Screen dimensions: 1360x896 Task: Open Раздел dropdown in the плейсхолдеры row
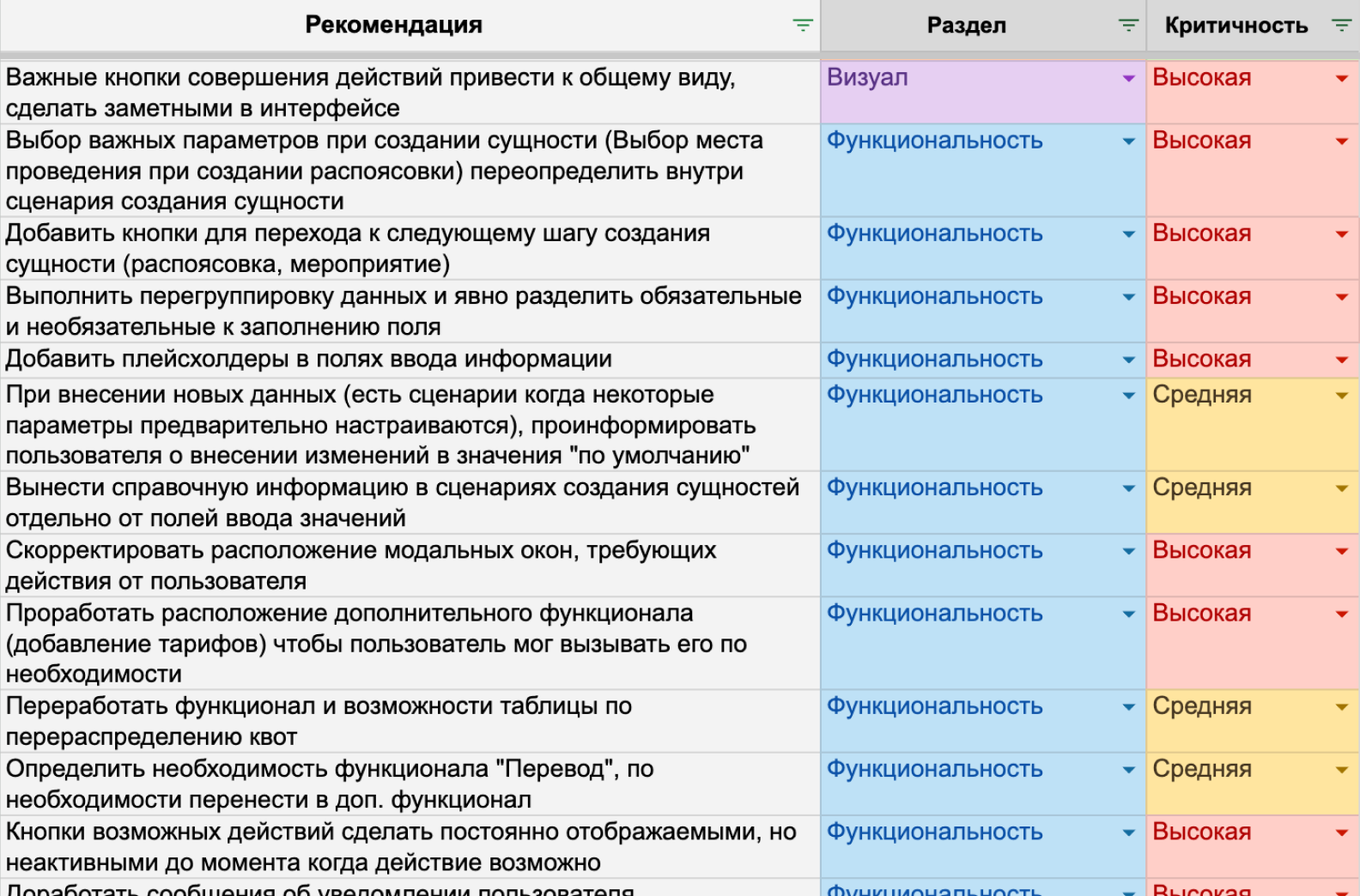(x=1128, y=360)
